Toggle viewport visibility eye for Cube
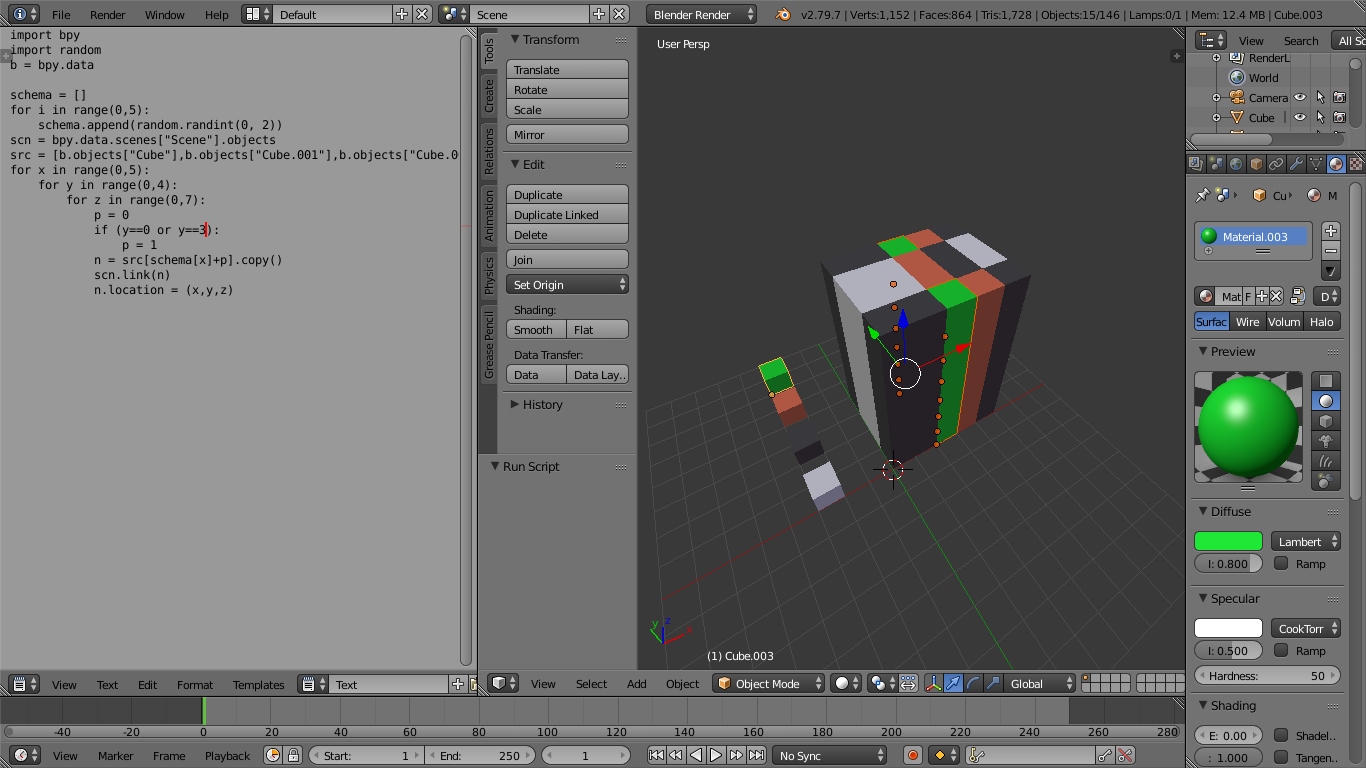This screenshot has width=1366, height=768. [1300, 118]
